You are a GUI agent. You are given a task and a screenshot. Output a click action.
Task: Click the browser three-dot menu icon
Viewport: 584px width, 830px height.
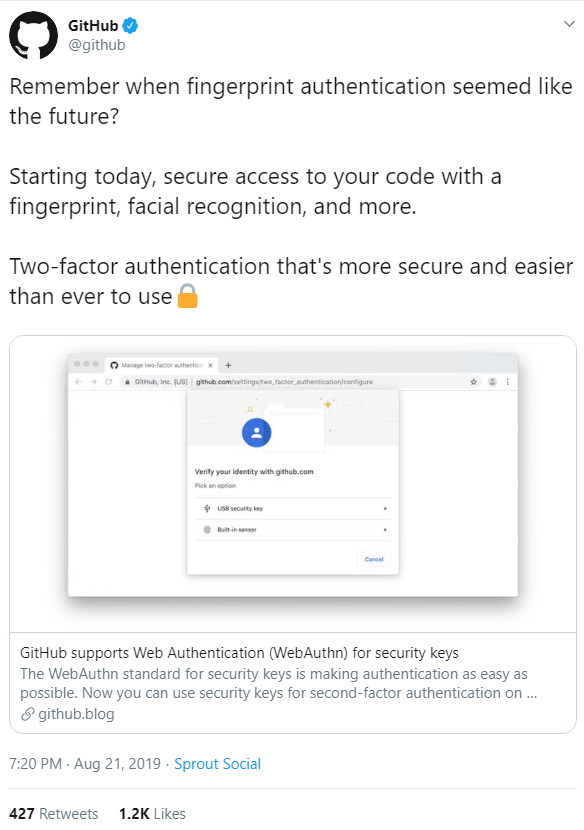pos(508,382)
